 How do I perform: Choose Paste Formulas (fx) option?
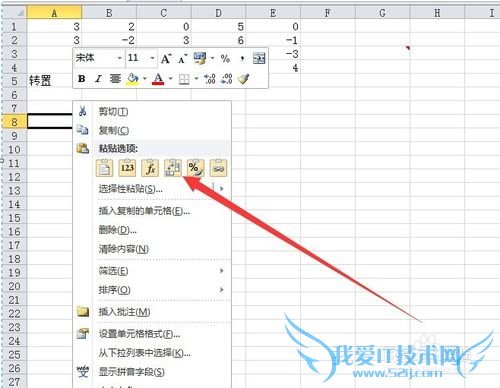(150, 168)
